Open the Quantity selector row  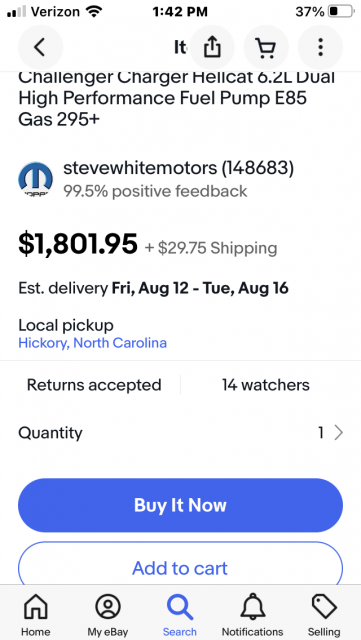[x=180, y=433]
